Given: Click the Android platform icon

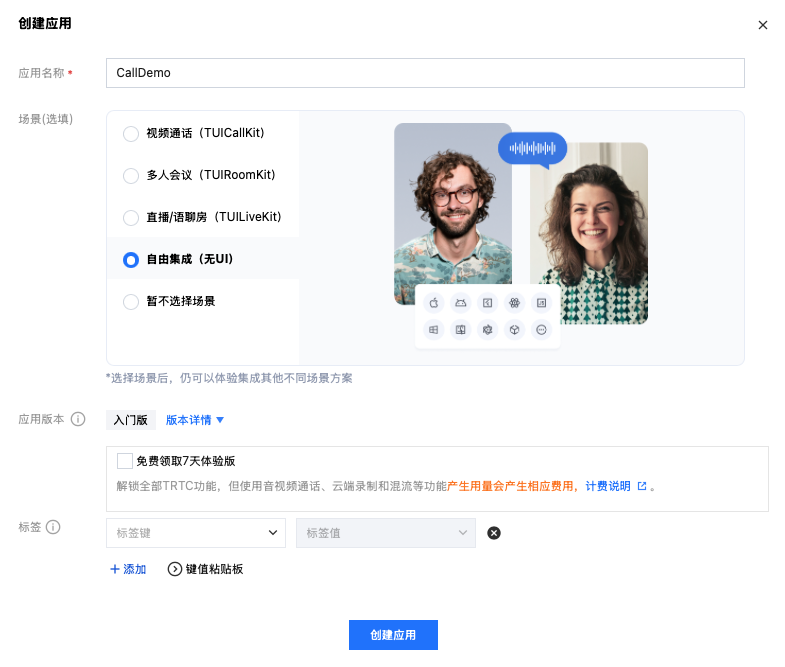Looking at the screenshot, I should coord(461,302).
